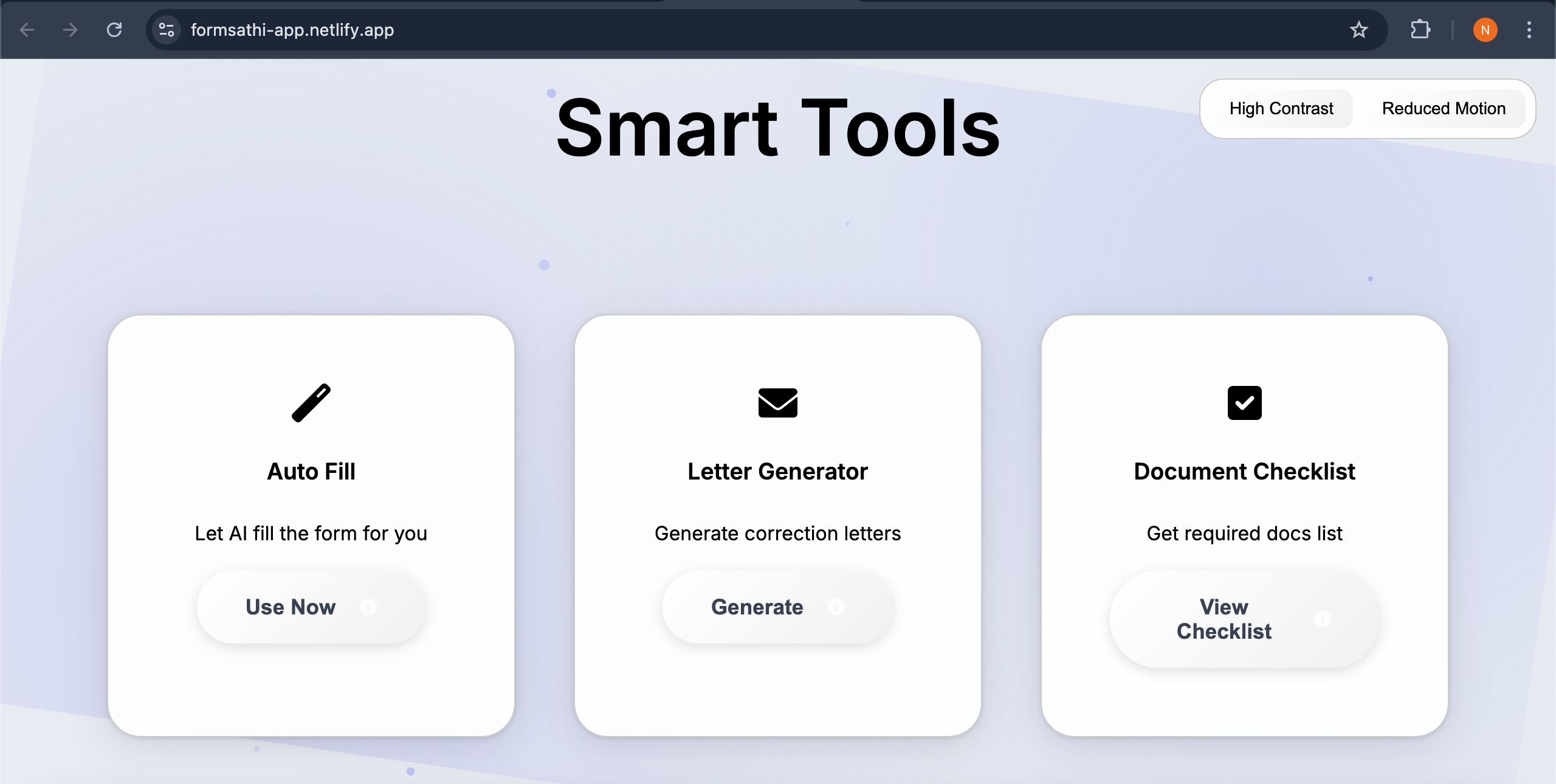
Task: Toggle Reduced Motion mode
Action: [x=1444, y=109]
